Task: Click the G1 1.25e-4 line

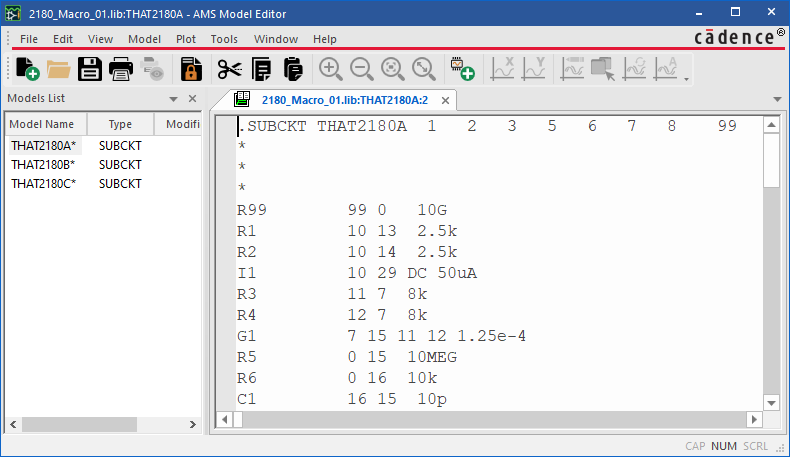Action: click(x=381, y=336)
